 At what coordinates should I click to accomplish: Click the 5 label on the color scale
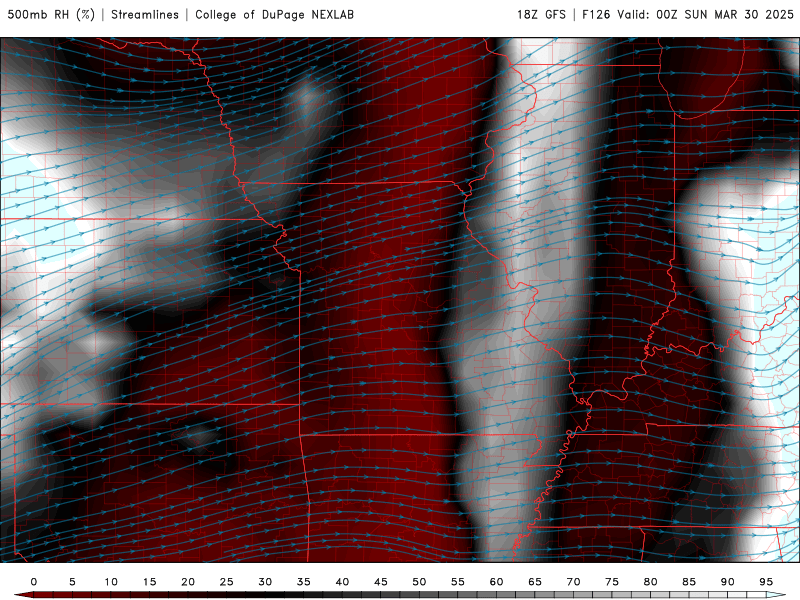(72, 582)
